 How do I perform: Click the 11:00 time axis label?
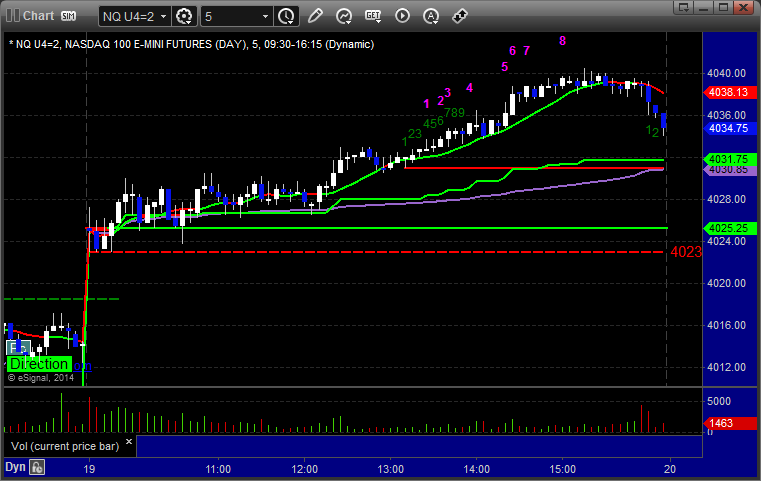click(x=218, y=469)
